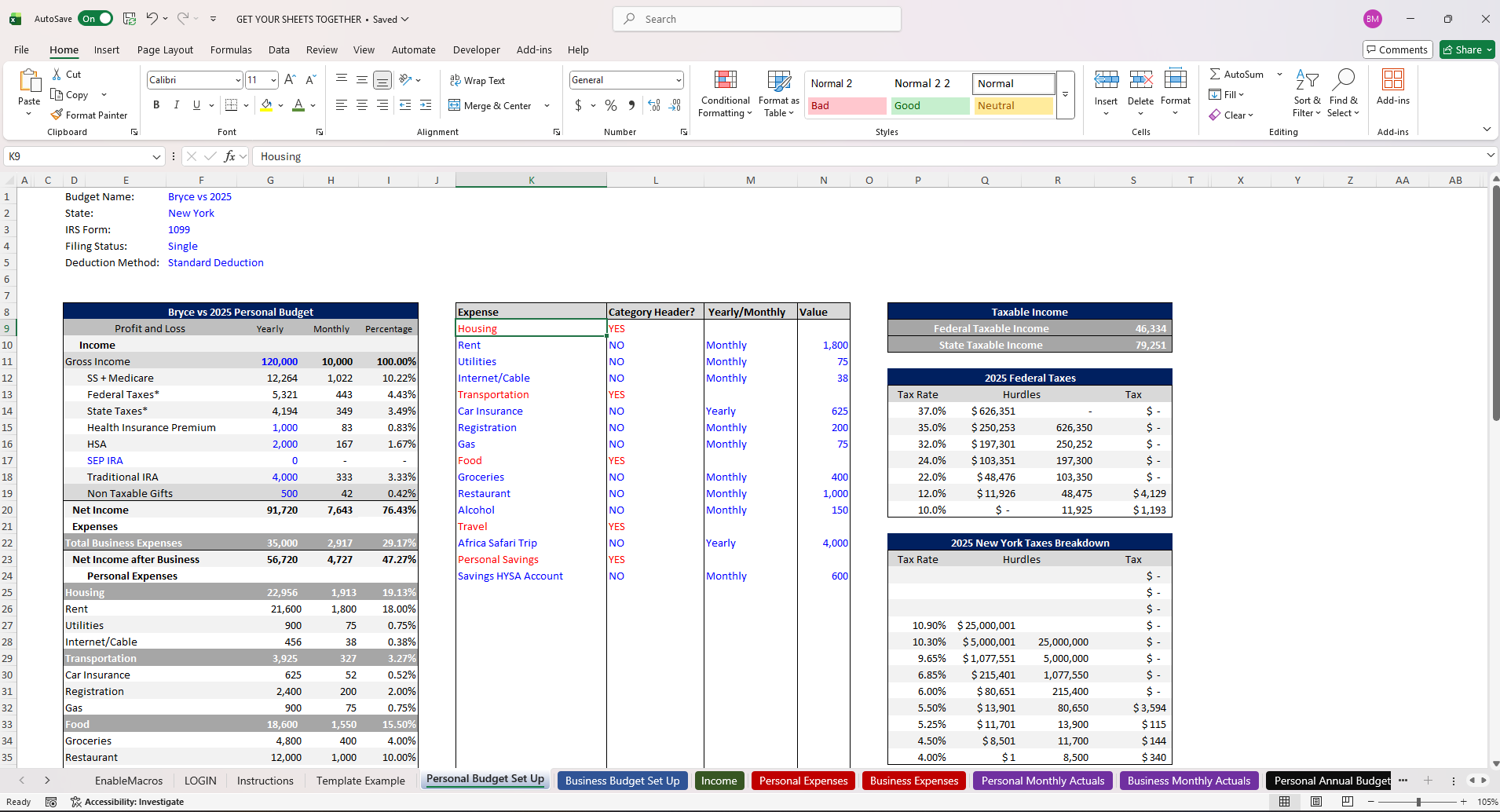Click the Percent Style icon
Viewport: 1500px width, 812px height.
click(x=611, y=105)
